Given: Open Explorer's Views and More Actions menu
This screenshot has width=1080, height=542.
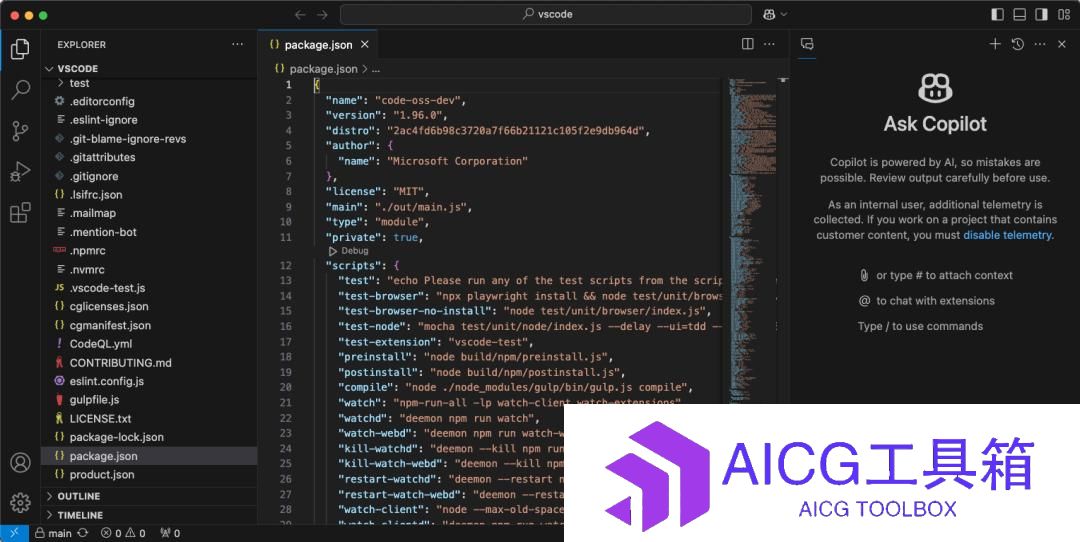Looking at the screenshot, I should click(238, 45).
